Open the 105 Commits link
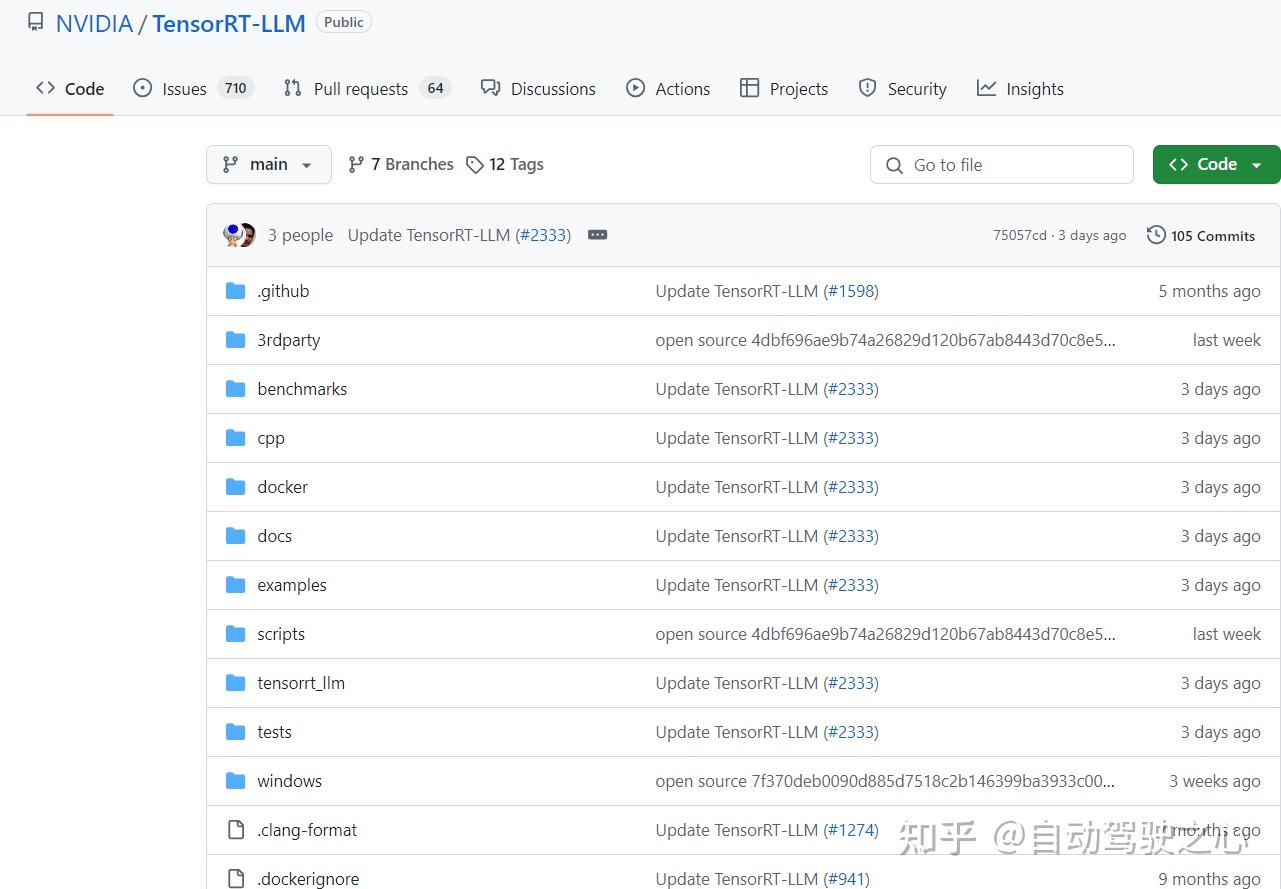This screenshot has width=1281, height=889. pos(1201,236)
